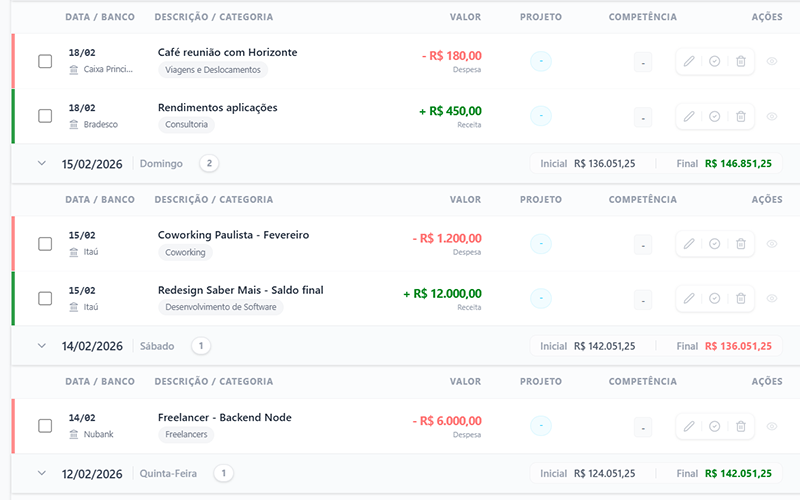The width and height of the screenshot is (800, 500).
Task: Toggle eye icon on Rendimentos aplicações row
Action: coord(772,117)
